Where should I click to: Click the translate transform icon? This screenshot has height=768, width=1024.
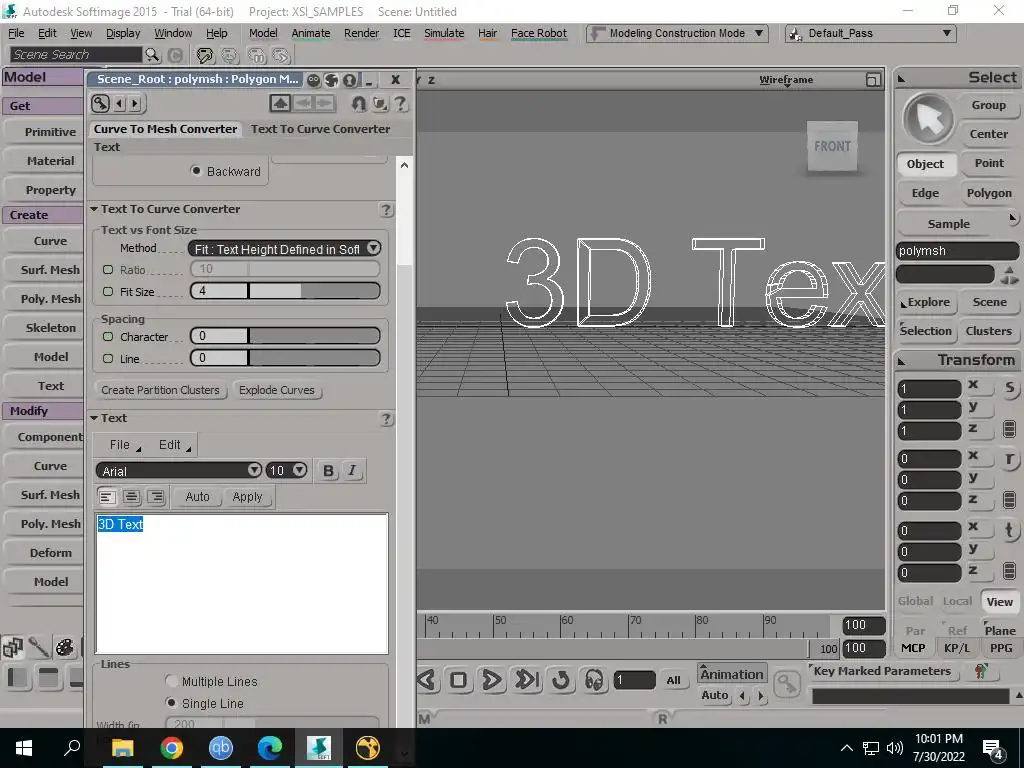click(1010, 530)
